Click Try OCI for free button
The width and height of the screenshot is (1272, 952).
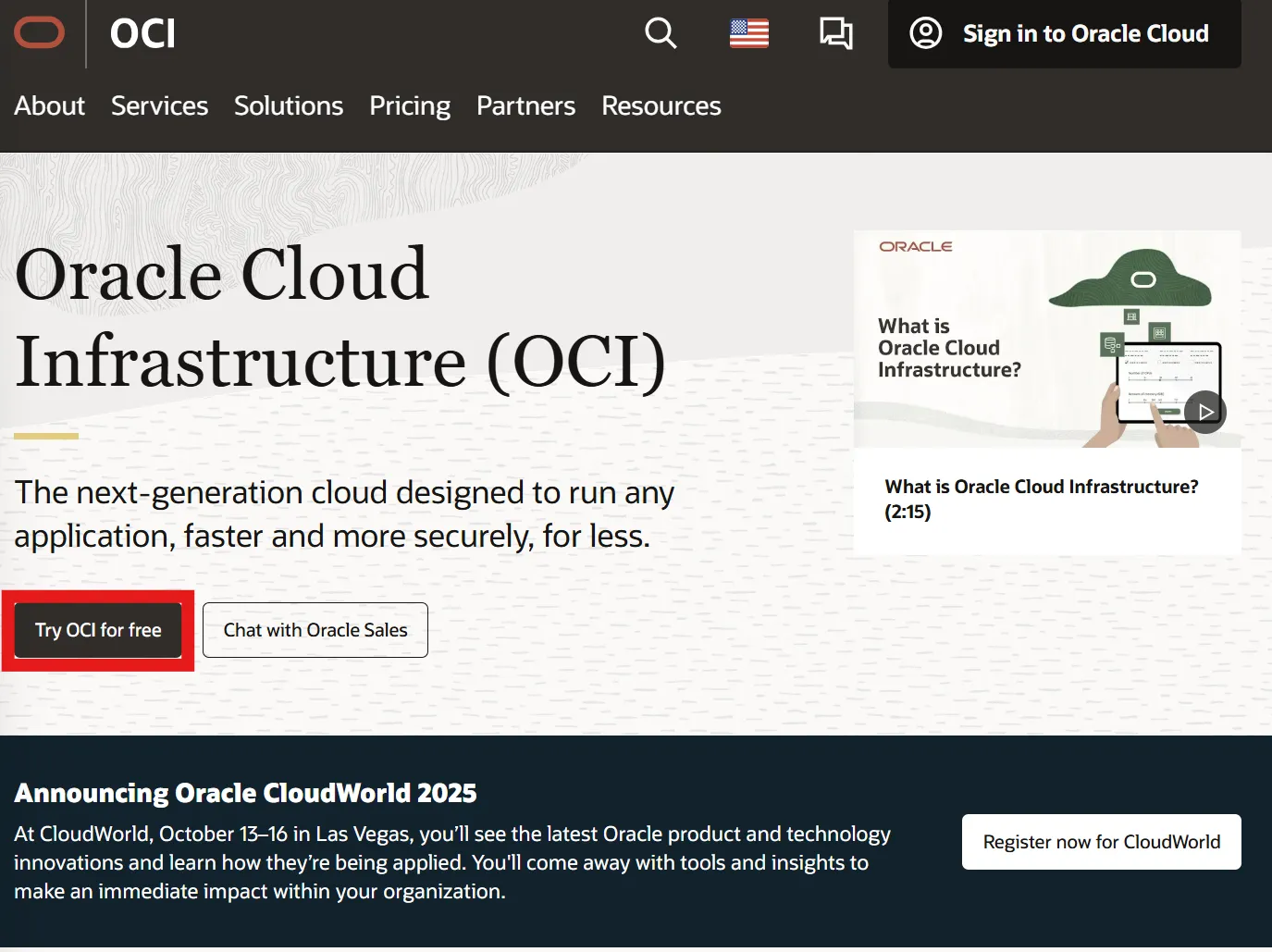98,630
